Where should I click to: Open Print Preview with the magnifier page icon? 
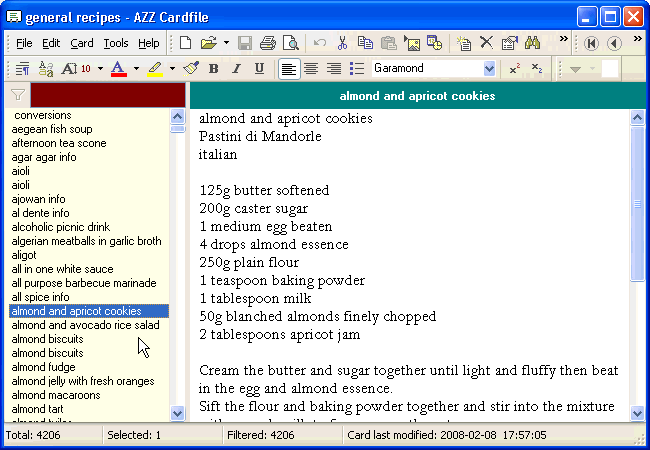(291, 43)
